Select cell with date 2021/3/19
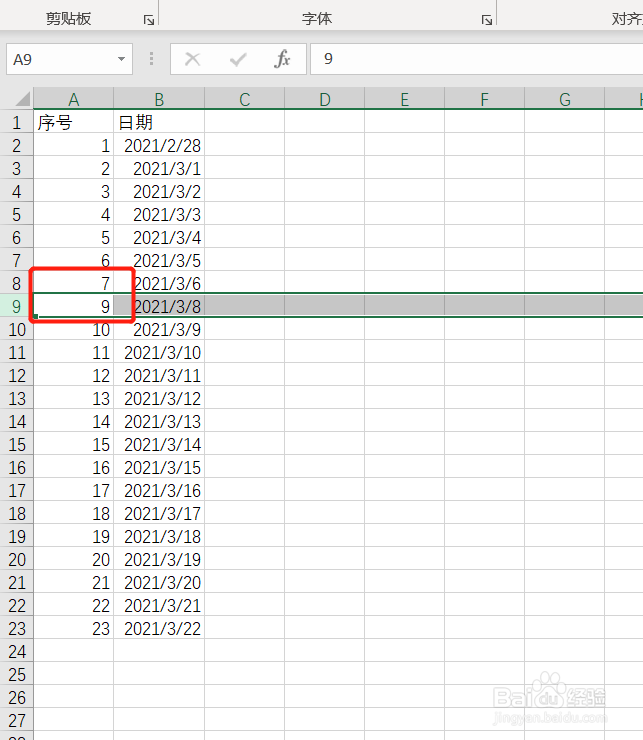This screenshot has height=740, width=643. [x=159, y=560]
